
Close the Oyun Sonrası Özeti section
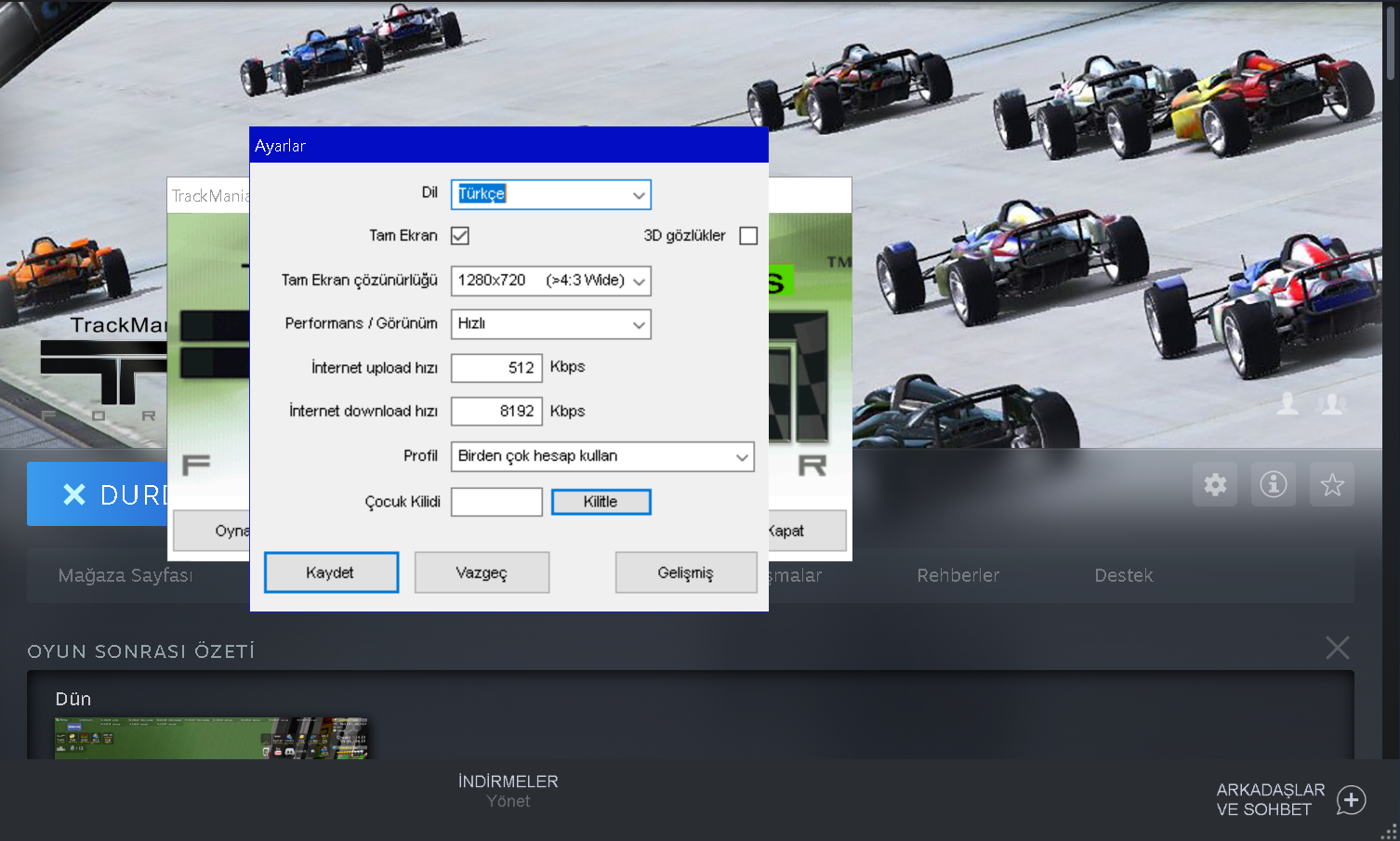pyautogui.click(x=1338, y=648)
